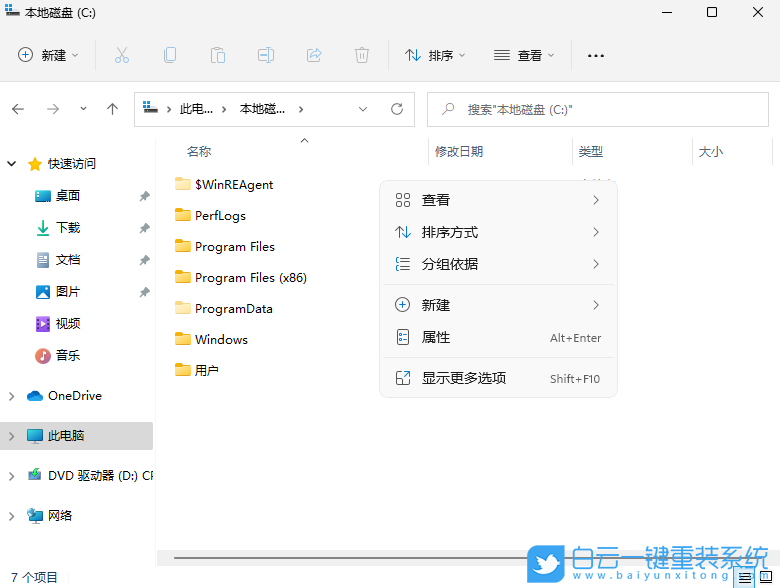The image size is (780, 588).
Task: Click the pin icon next to 文档
Action: (144, 260)
